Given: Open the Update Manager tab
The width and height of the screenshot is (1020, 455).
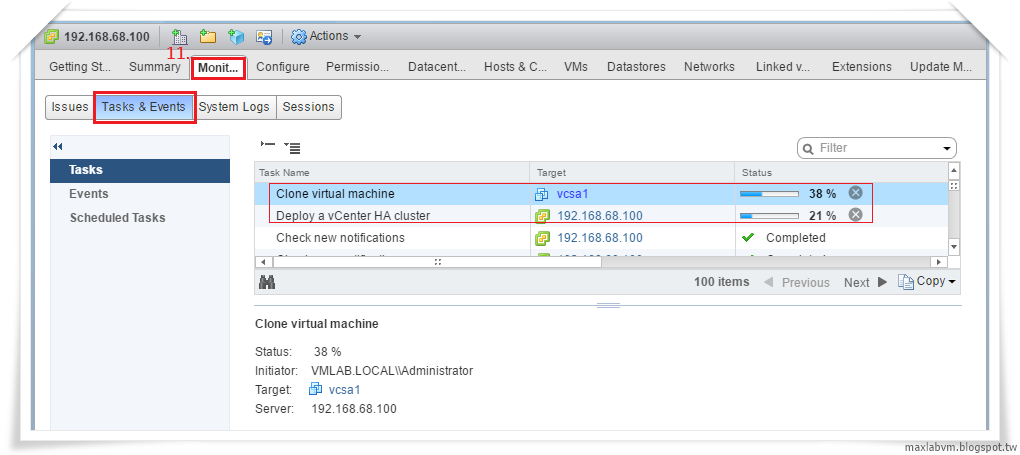Looking at the screenshot, I should pyautogui.click(x=940, y=66).
